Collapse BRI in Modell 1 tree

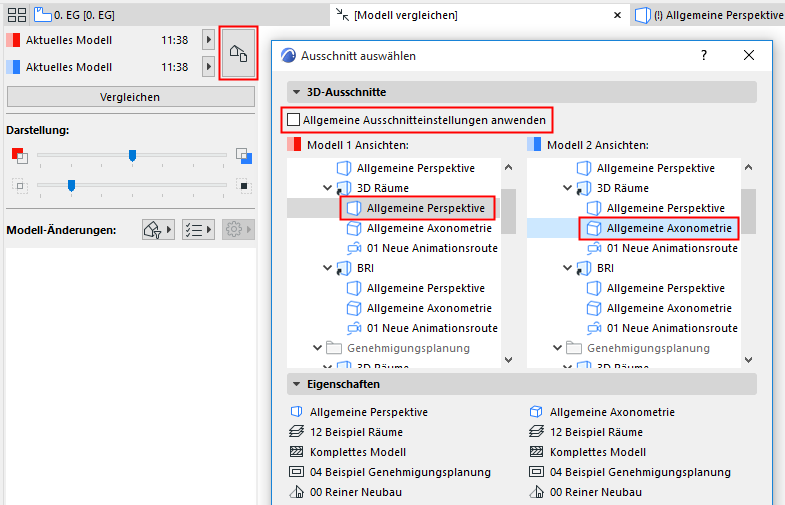tap(327, 268)
